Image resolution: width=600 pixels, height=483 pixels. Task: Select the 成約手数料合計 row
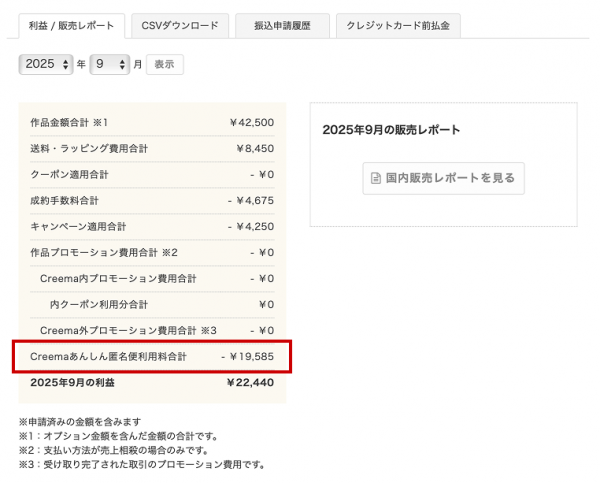point(152,200)
